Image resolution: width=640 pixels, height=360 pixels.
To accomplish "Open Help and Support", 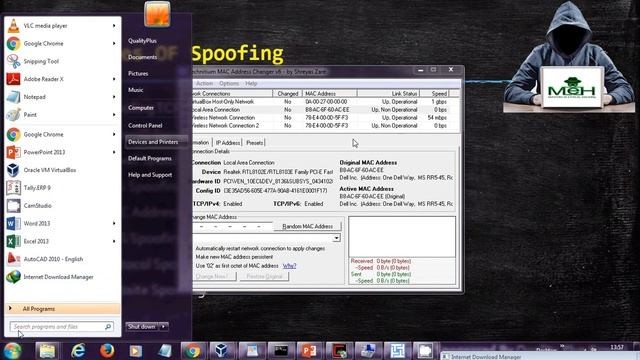I will point(150,175).
